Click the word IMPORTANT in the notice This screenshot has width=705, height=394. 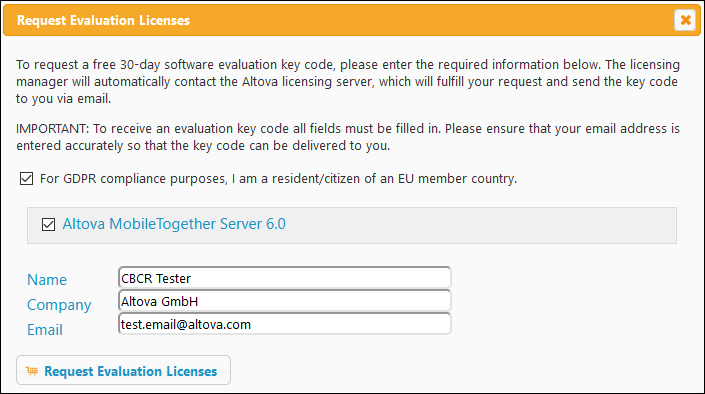click(53, 129)
